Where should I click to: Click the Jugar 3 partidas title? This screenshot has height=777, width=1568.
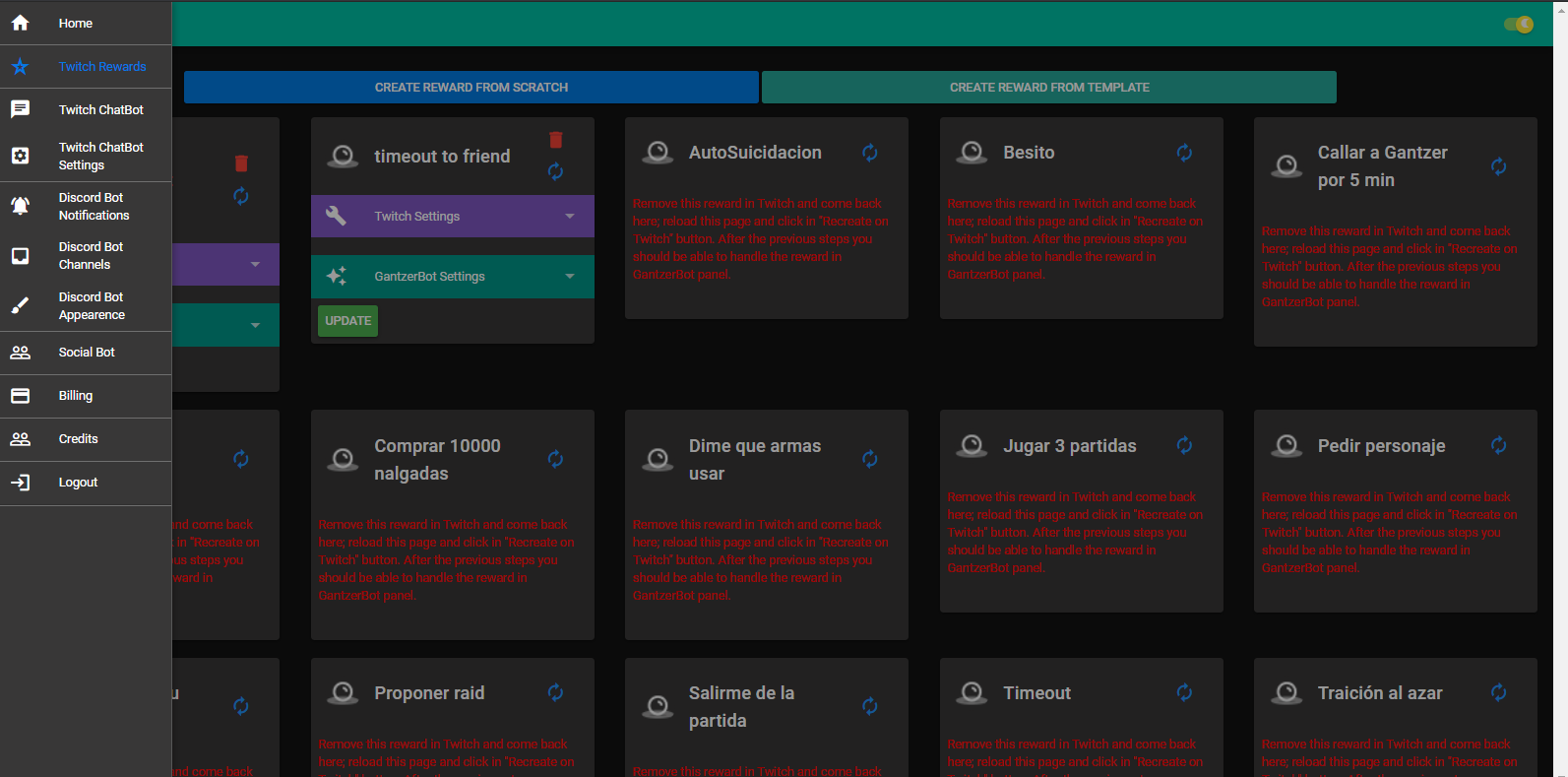[1070, 446]
